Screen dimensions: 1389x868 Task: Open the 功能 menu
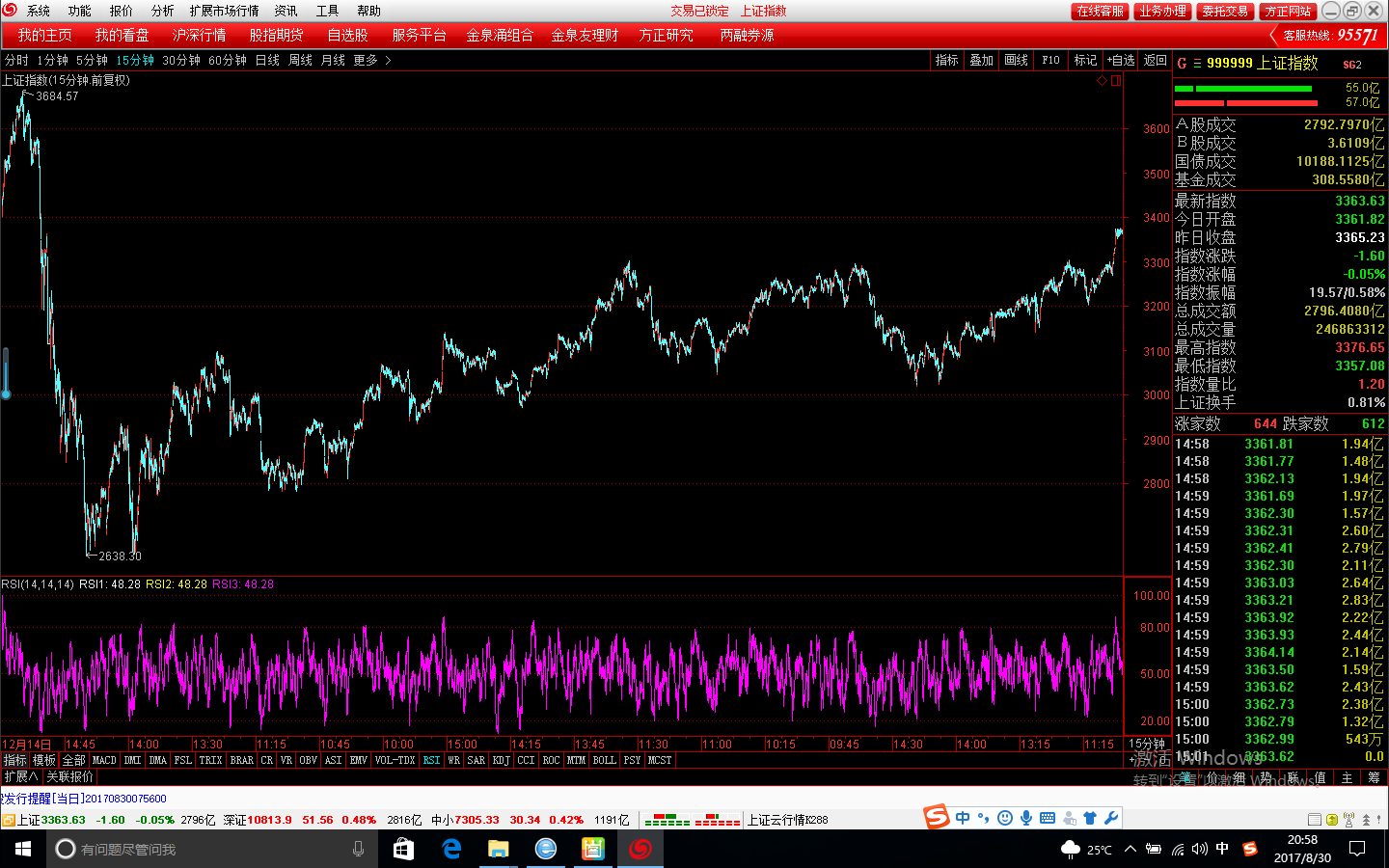coord(80,11)
